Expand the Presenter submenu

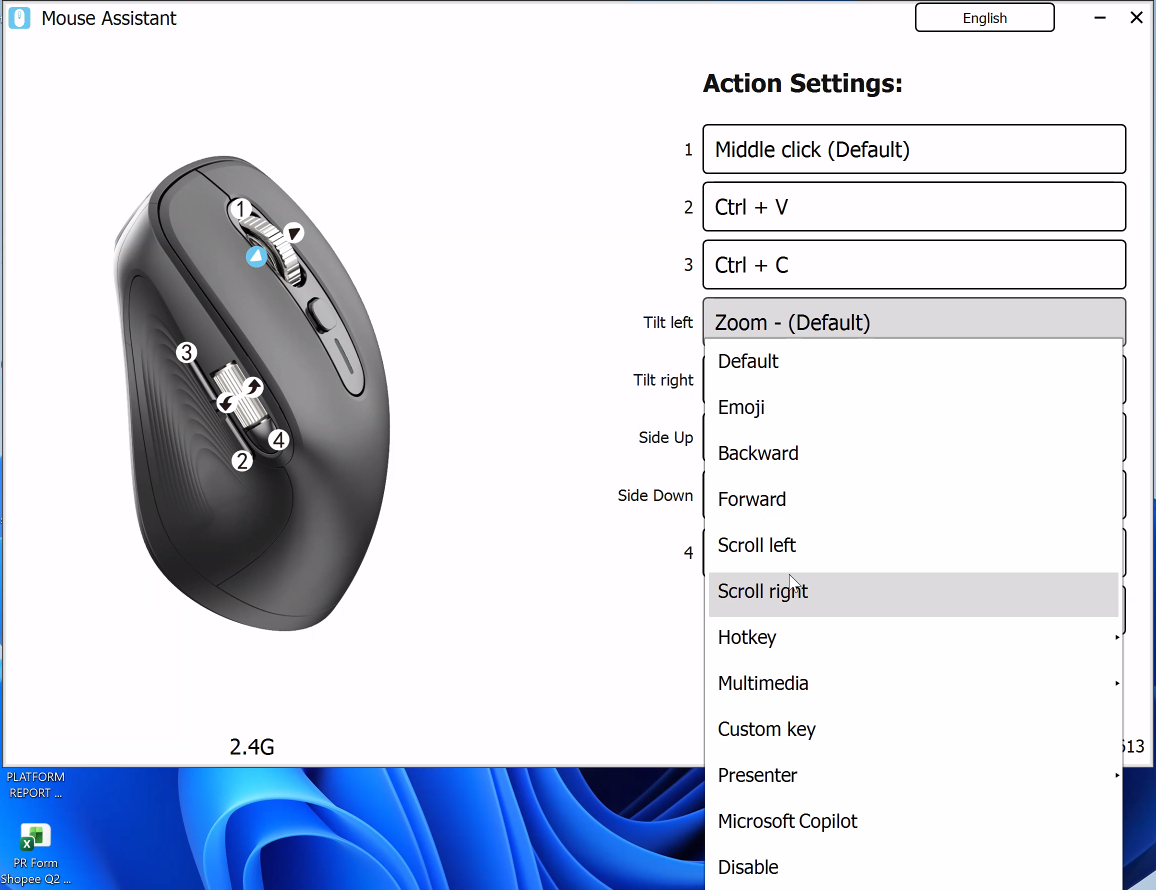[x=913, y=775]
